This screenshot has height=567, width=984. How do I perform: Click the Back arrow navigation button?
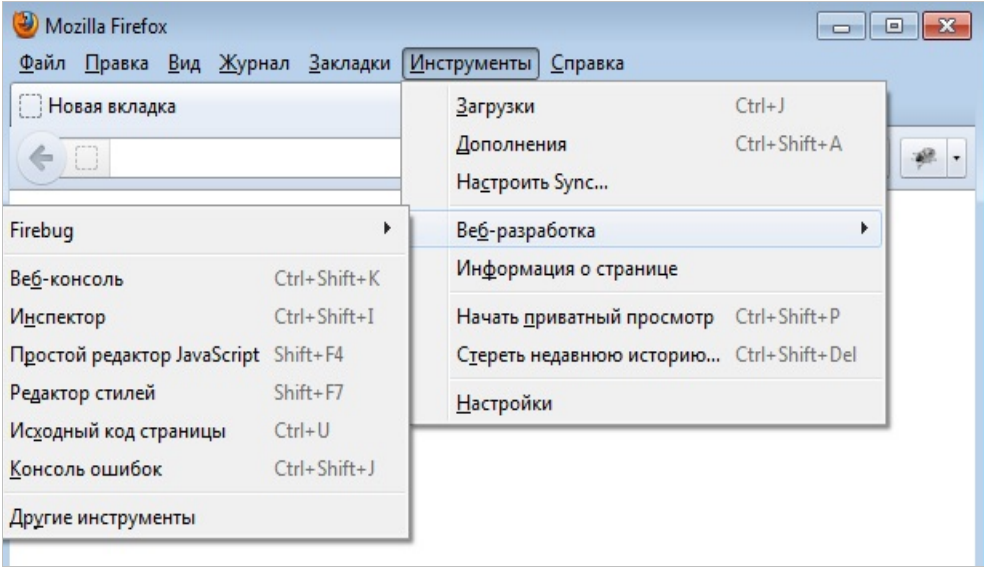click(40, 158)
